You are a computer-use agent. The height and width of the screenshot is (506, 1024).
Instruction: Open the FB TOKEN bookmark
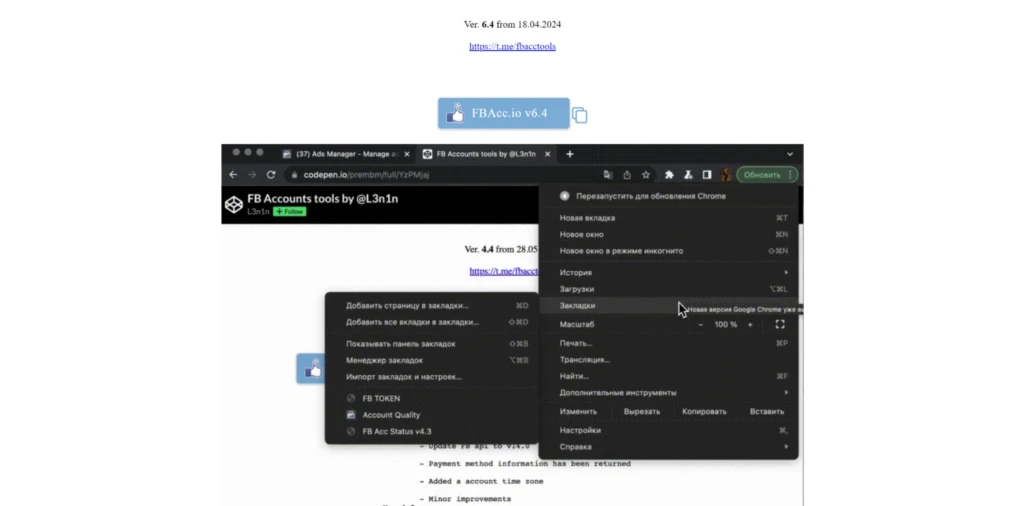tap(432, 398)
